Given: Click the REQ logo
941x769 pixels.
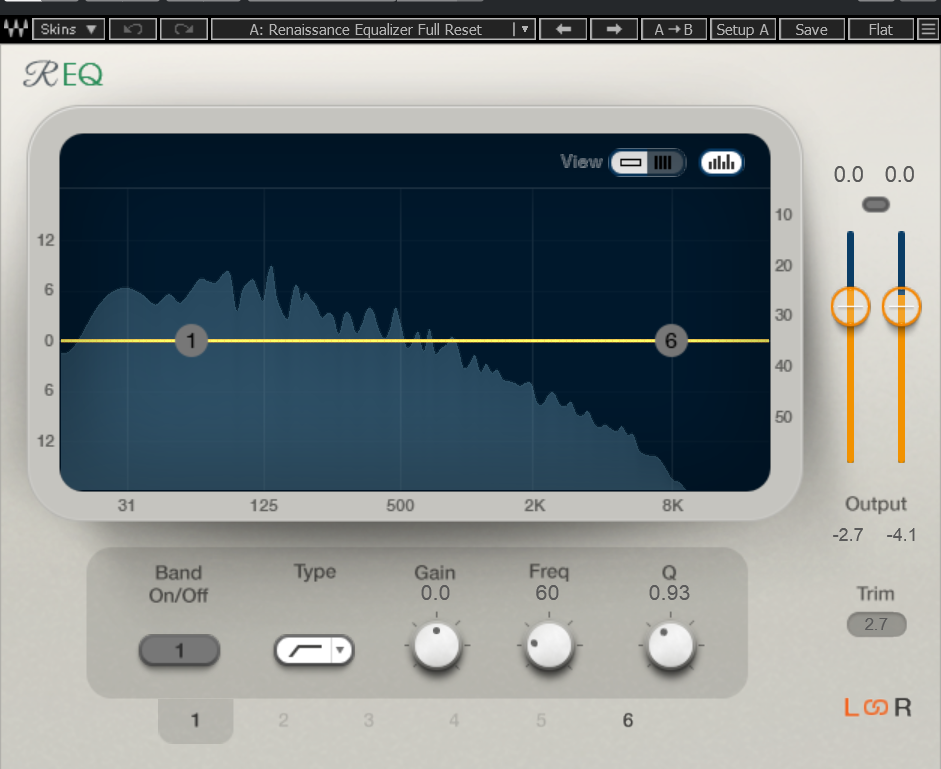Looking at the screenshot, I should click(x=63, y=74).
